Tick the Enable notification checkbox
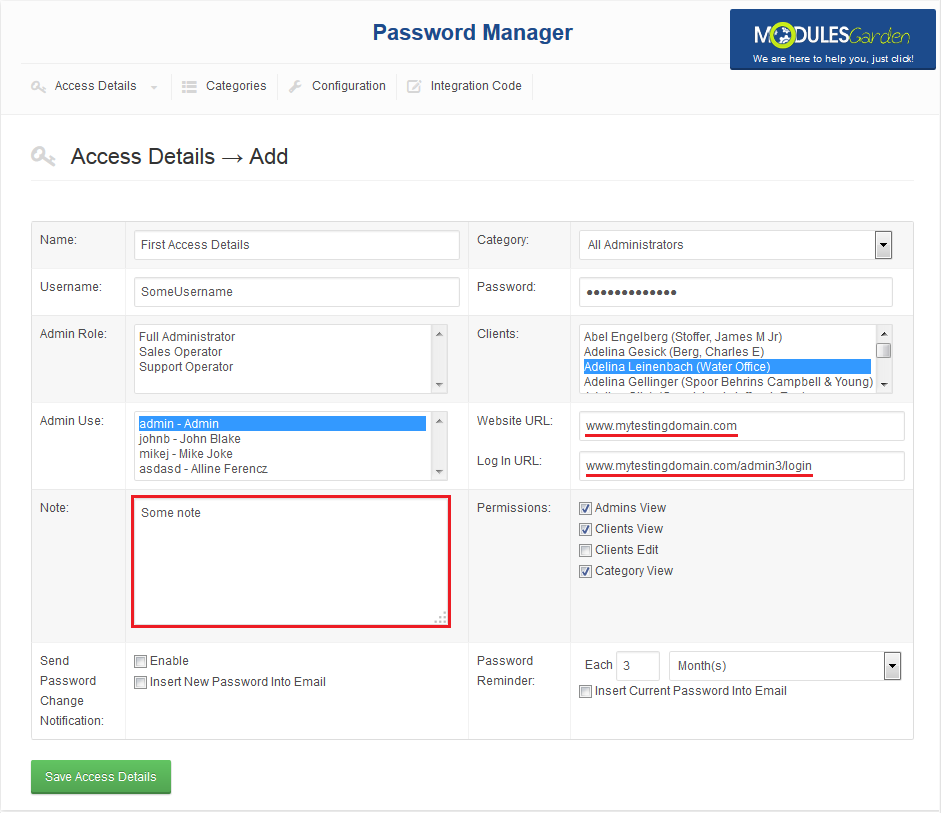Screen dimensions: 941x813 tap(140, 661)
